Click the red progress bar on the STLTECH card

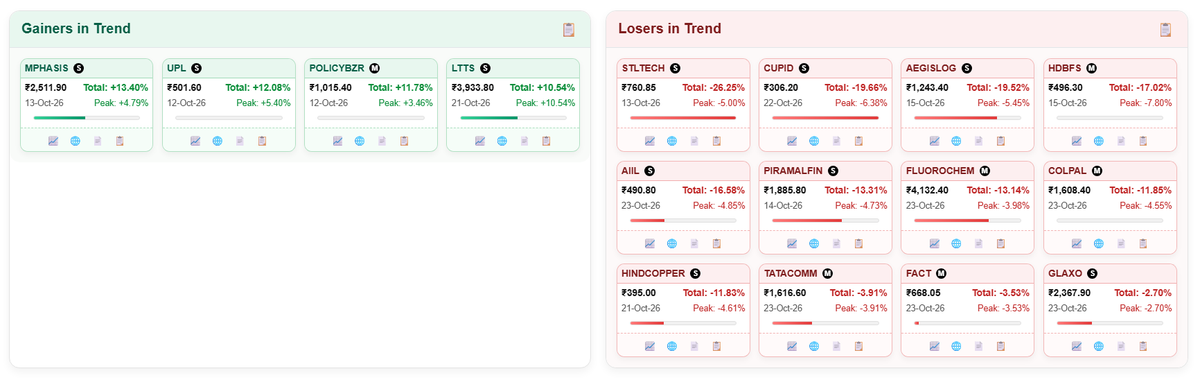(683, 118)
